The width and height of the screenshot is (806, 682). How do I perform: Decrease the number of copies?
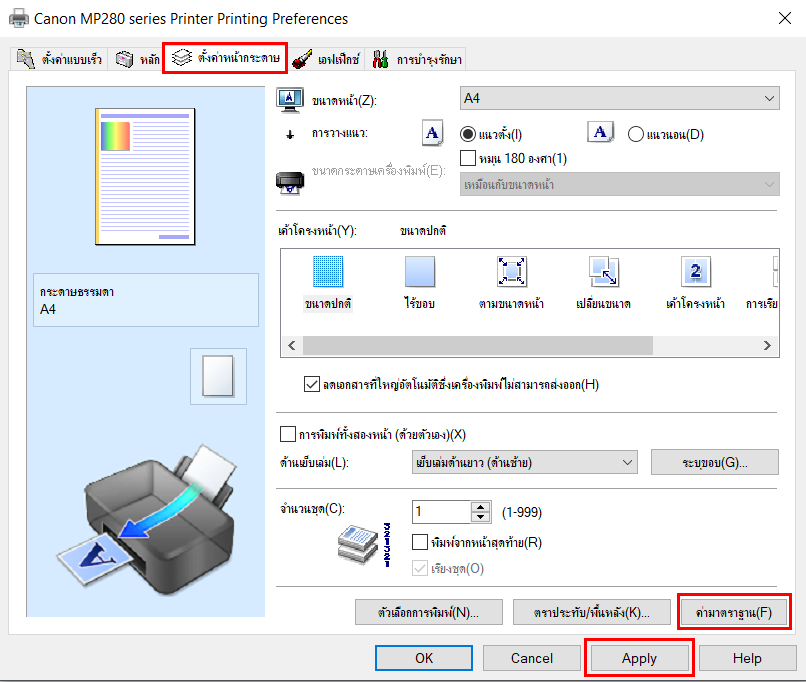click(x=481, y=517)
